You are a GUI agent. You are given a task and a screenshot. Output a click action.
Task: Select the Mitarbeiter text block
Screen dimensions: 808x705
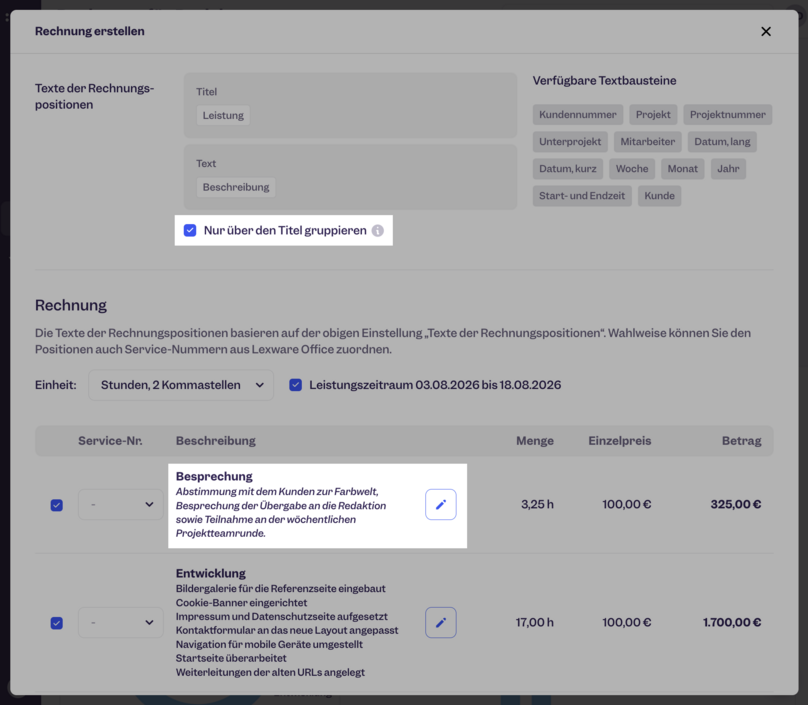coord(647,142)
